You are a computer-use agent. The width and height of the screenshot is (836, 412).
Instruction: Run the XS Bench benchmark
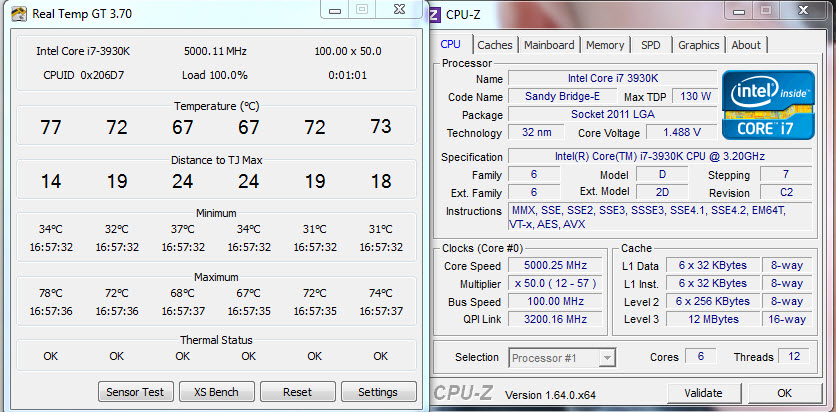coord(216,392)
